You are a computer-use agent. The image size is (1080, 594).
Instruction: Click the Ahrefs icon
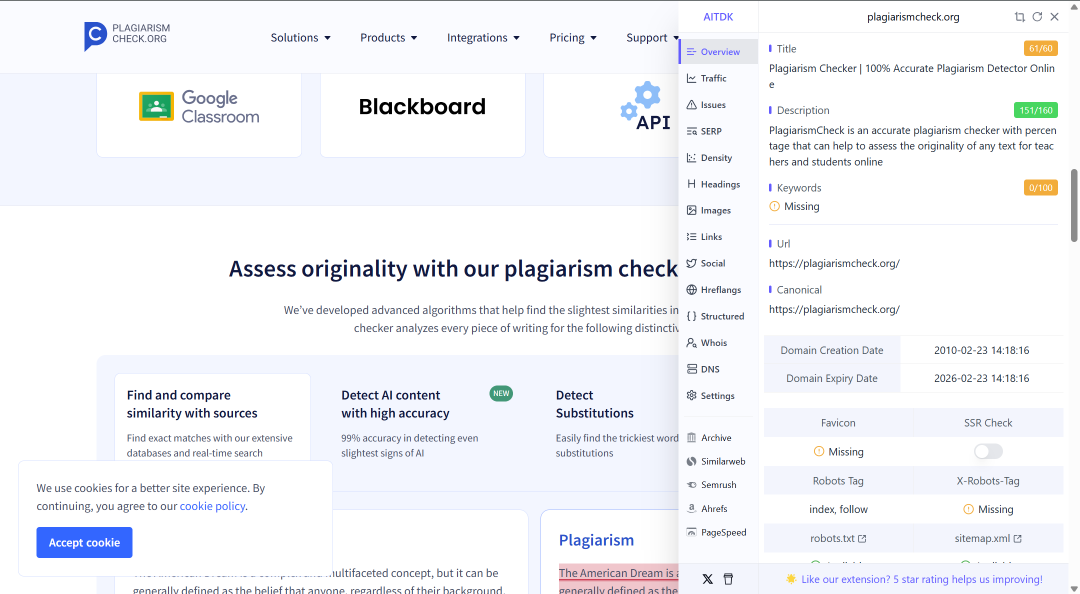click(692, 509)
